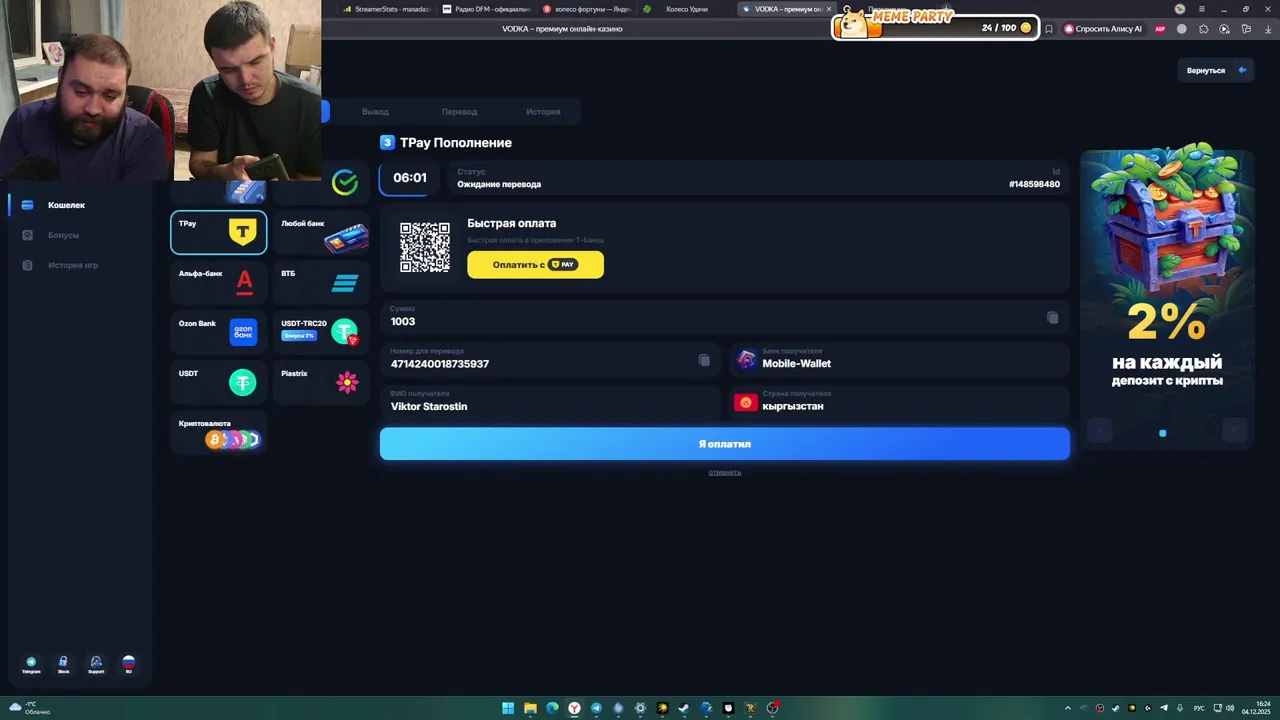Select Sber green checkmark payment method
Image resolution: width=1280 pixels, height=720 pixels.
point(345,182)
